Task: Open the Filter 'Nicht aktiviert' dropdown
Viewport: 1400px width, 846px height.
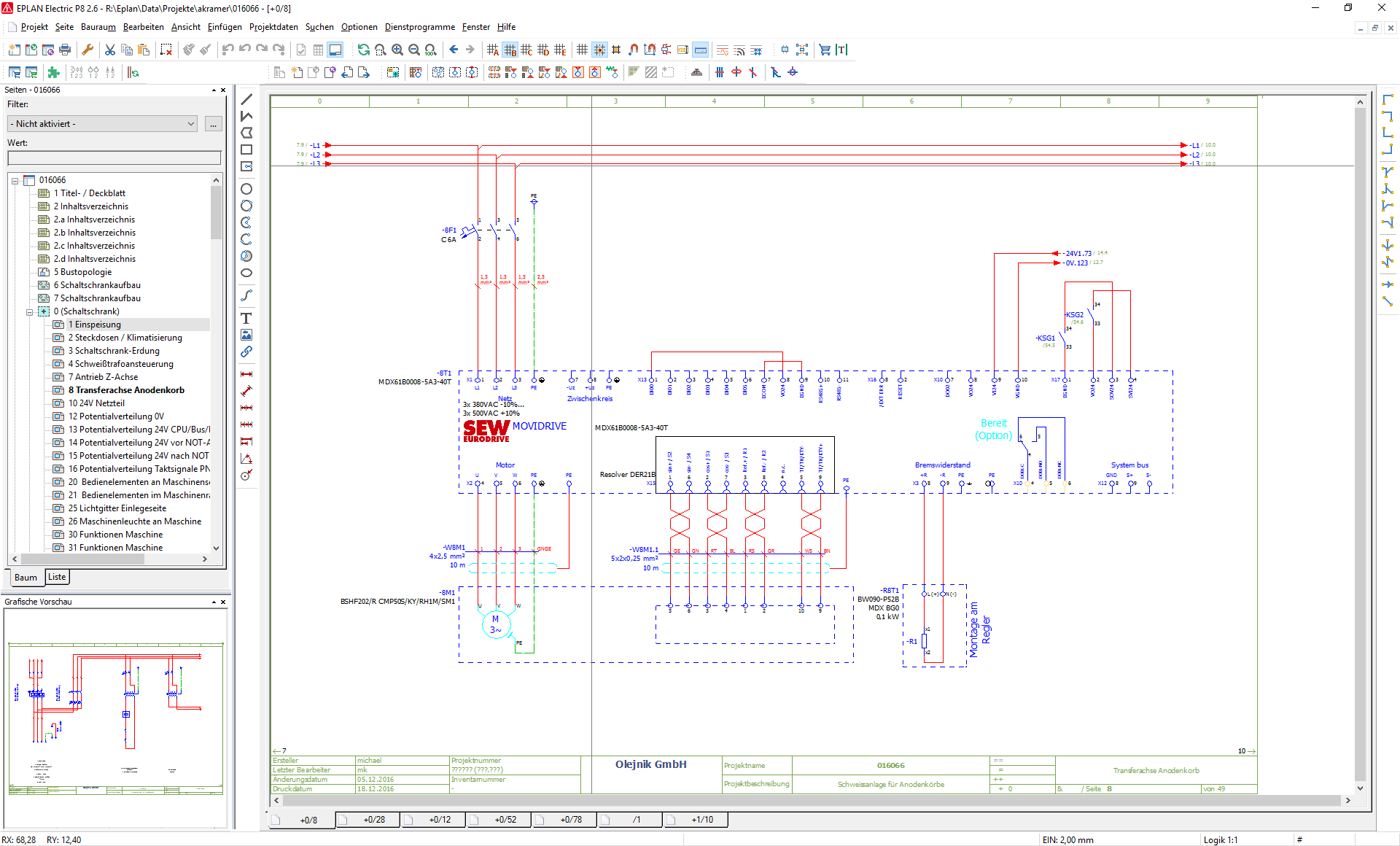Action: coord(103,124)
